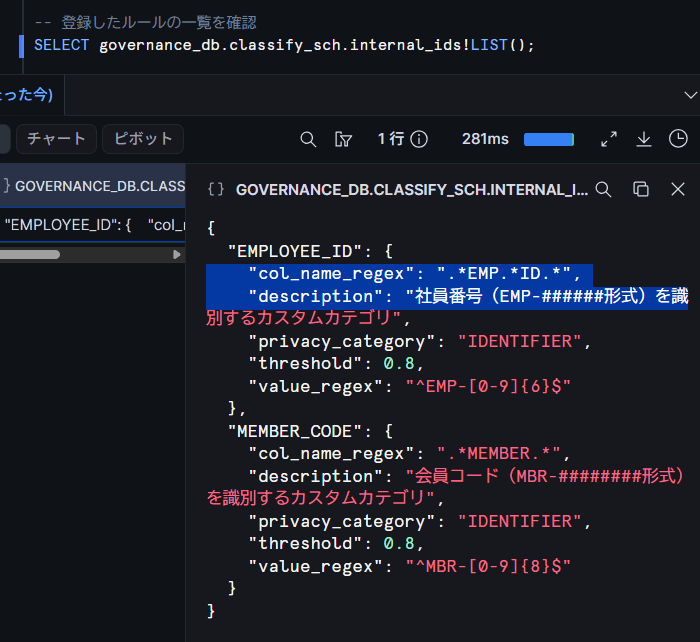Click the LIST function in the query
Screen dimensions: 700x642
489,45
